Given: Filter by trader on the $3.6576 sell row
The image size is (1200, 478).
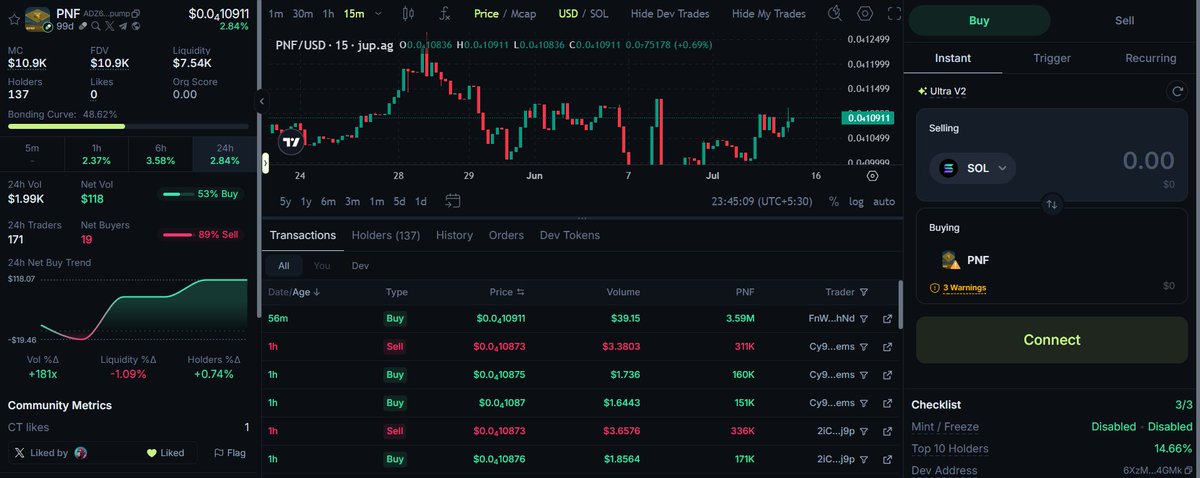Looking at the screenshot, I should point(864,431).
